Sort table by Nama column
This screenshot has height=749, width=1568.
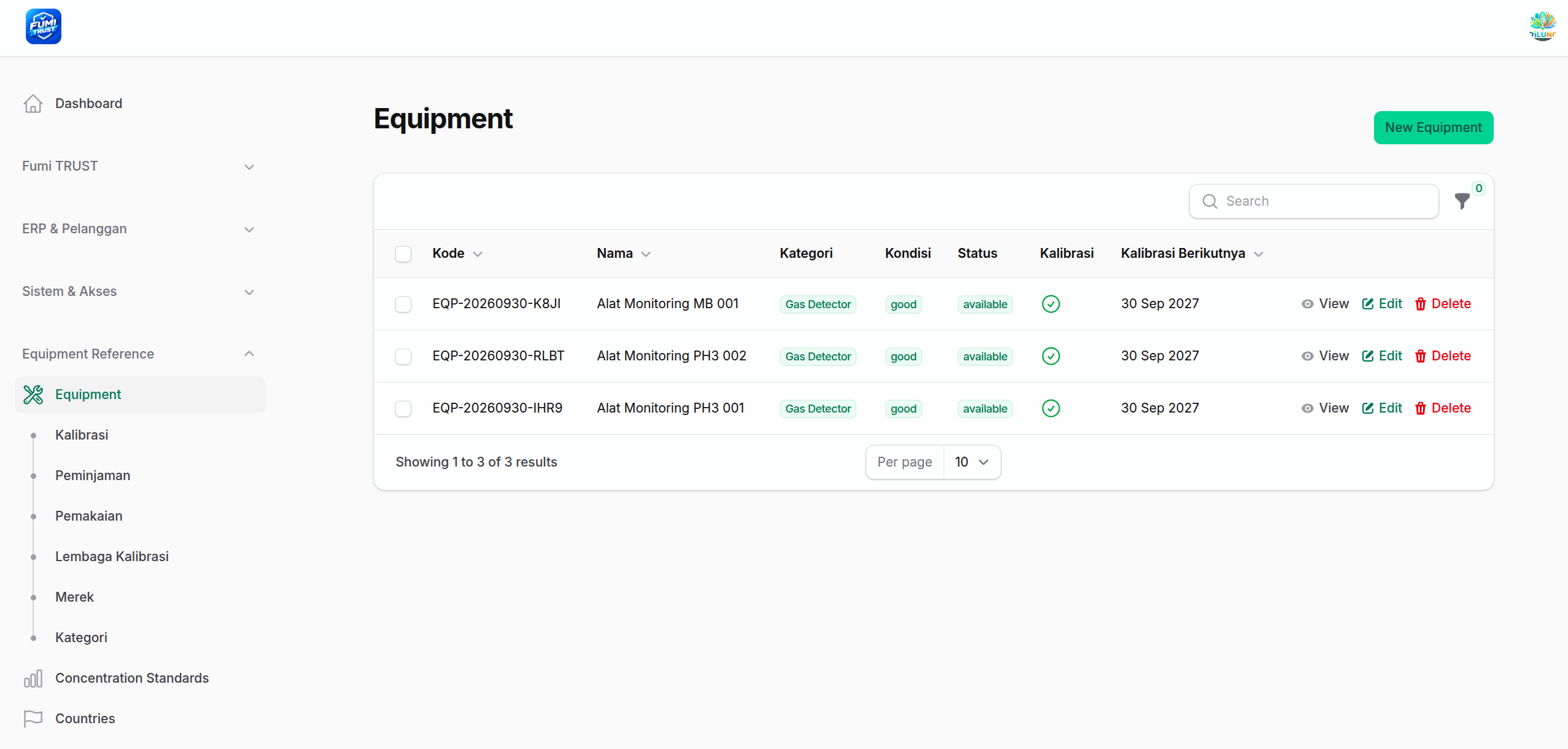pos(624,254)
